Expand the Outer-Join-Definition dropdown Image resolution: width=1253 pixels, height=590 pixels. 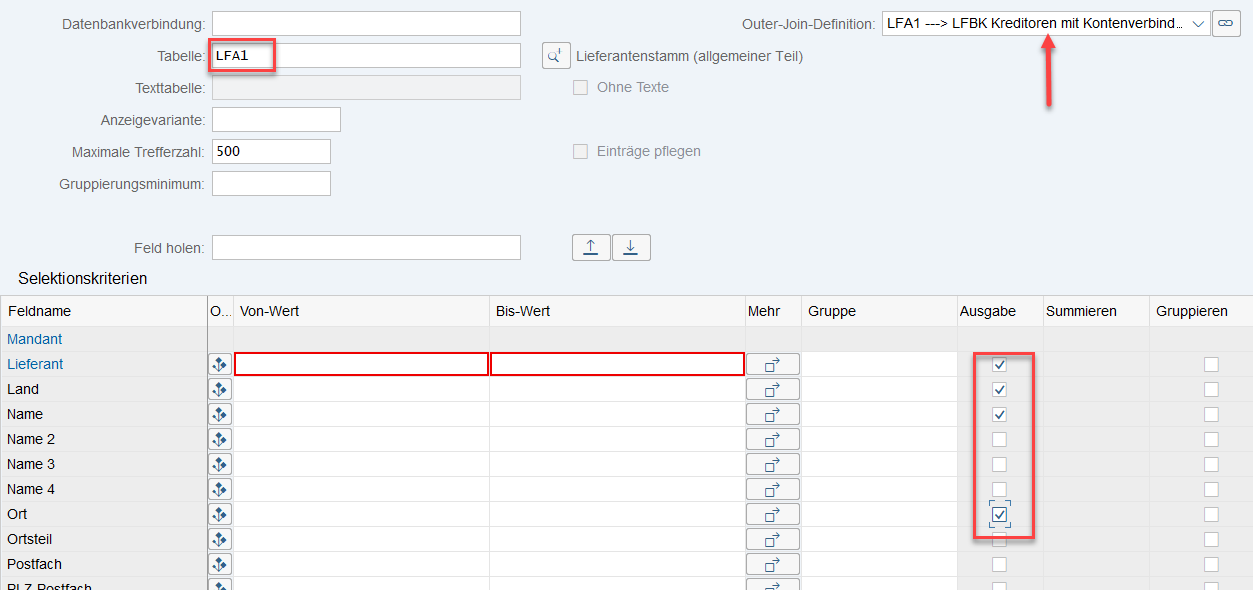point(1198,23)
